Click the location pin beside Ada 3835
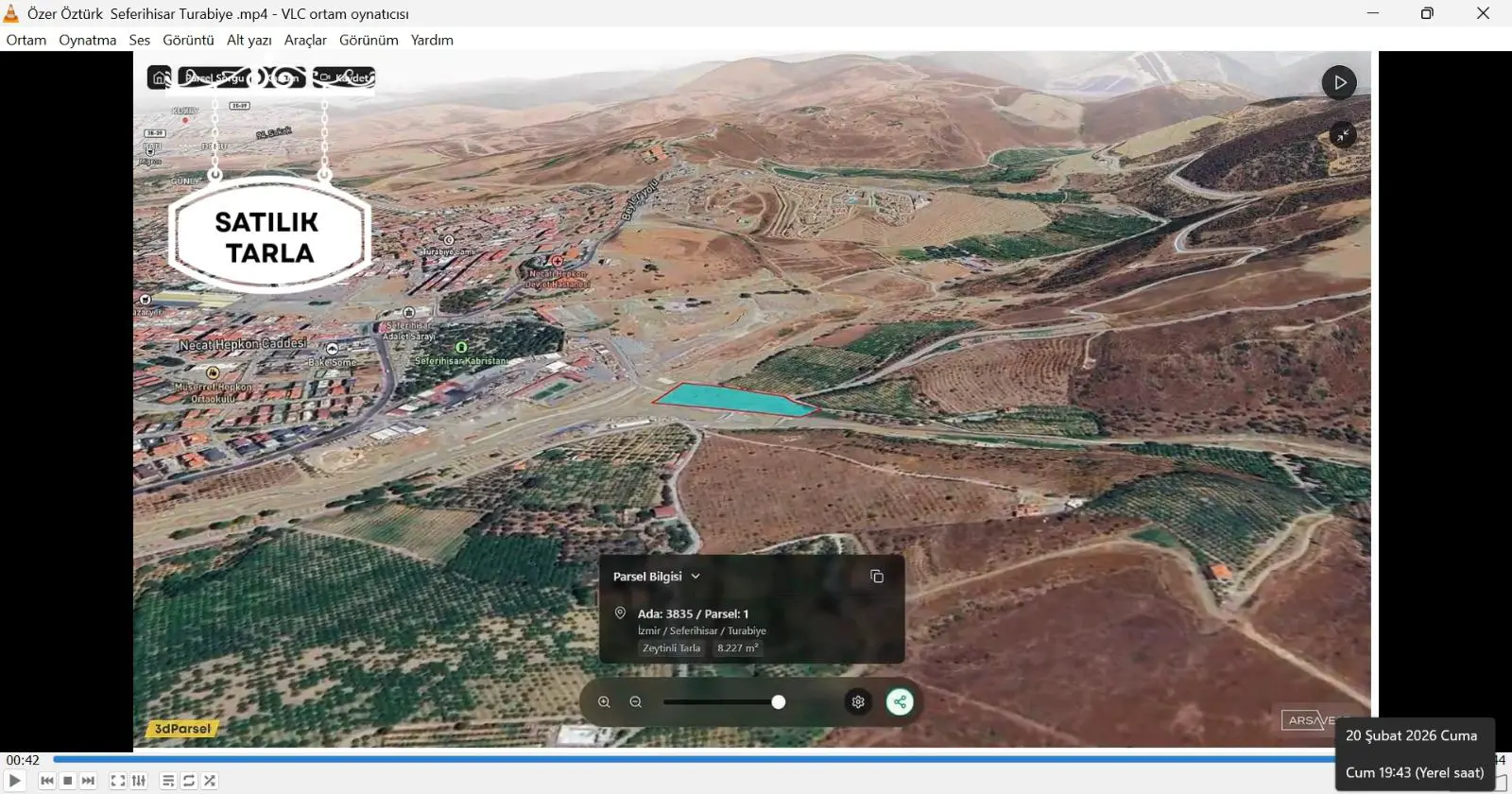Image resolution: width=1512 pixels, height=794 pixels. pos(620,613)
